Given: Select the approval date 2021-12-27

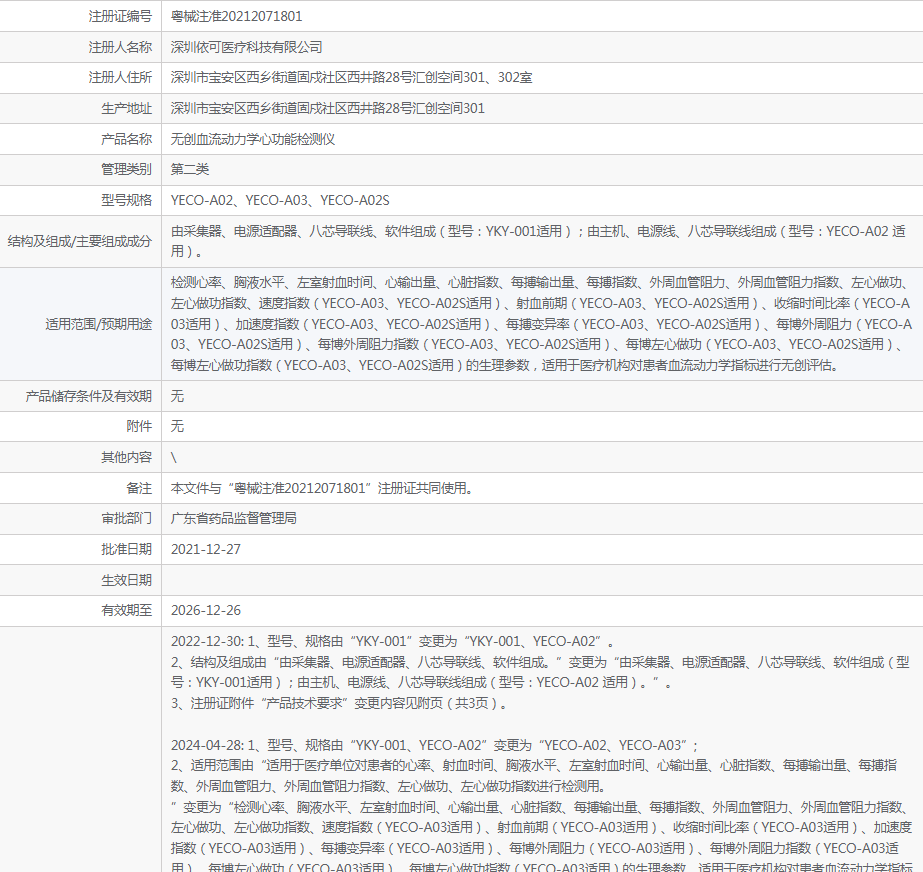Looking at the screenshot, I should point(206,549).
